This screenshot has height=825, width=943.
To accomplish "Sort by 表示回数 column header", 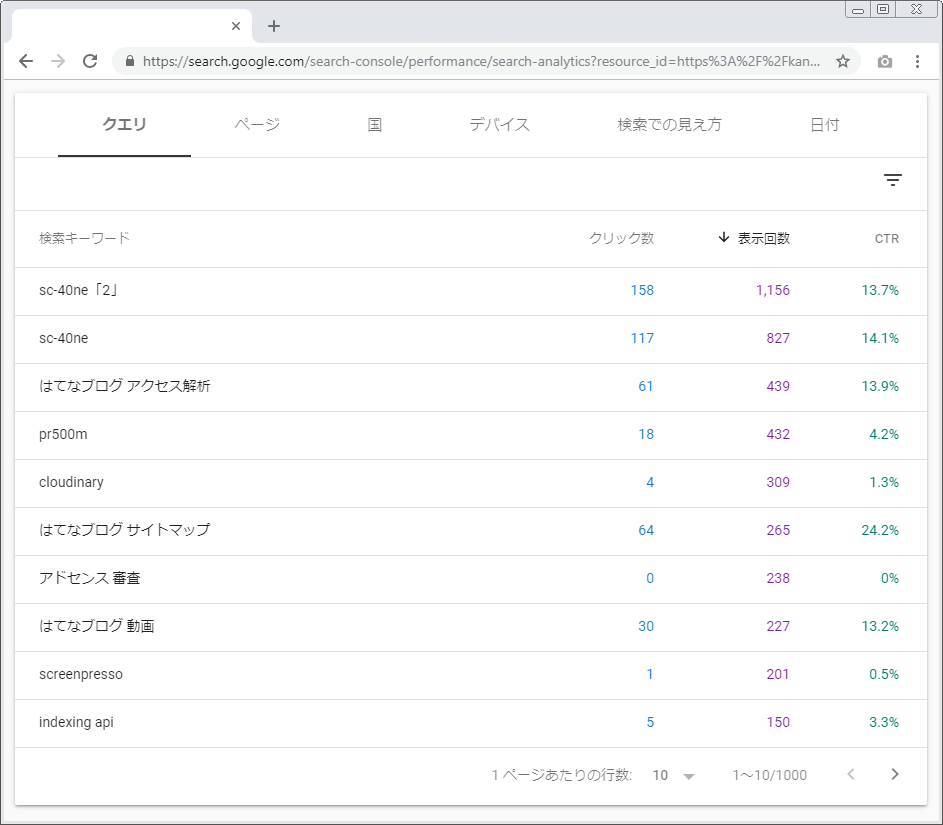I will 764,238.
